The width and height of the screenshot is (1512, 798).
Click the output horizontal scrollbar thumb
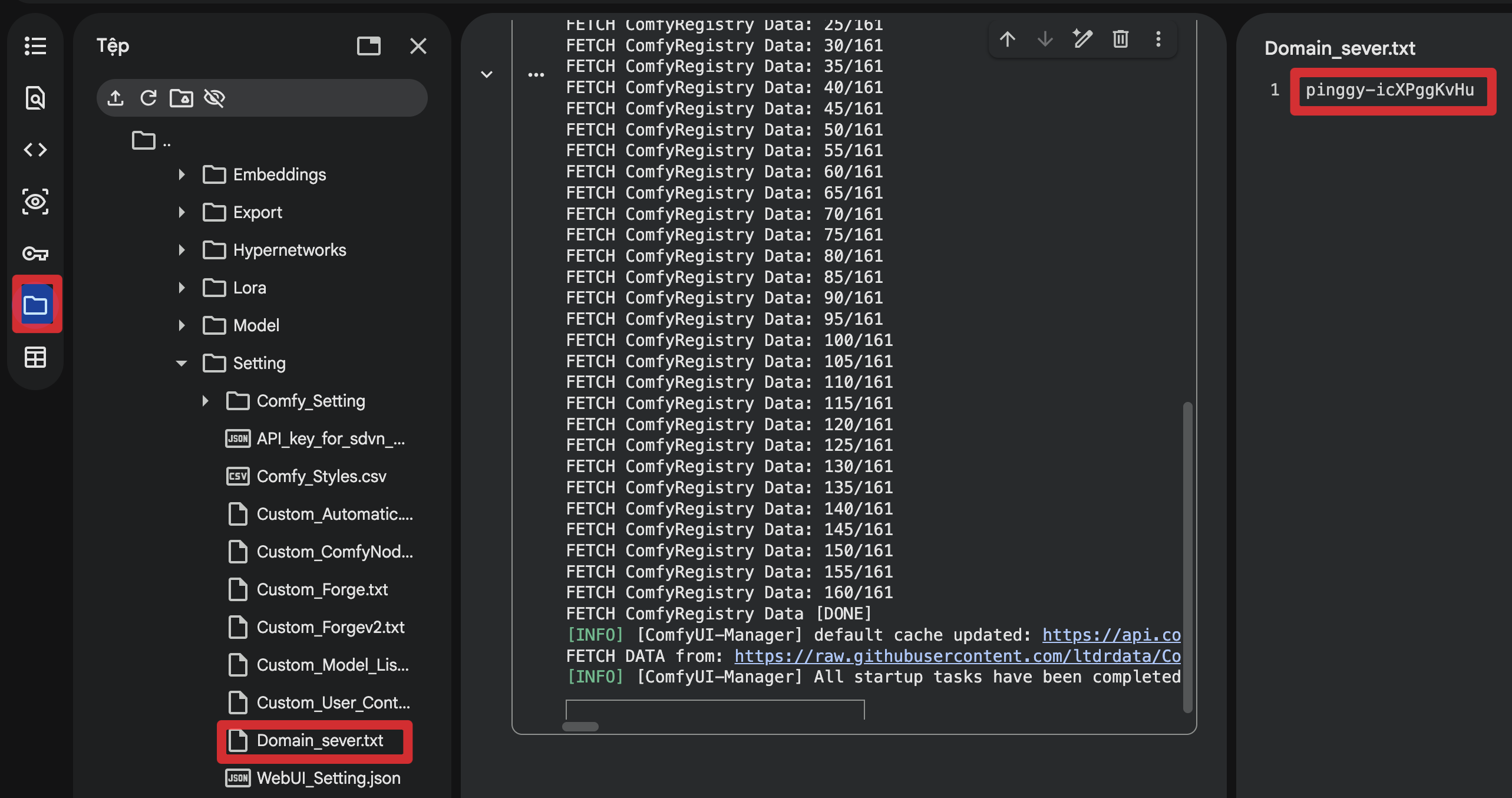click(x=580, y=727)
